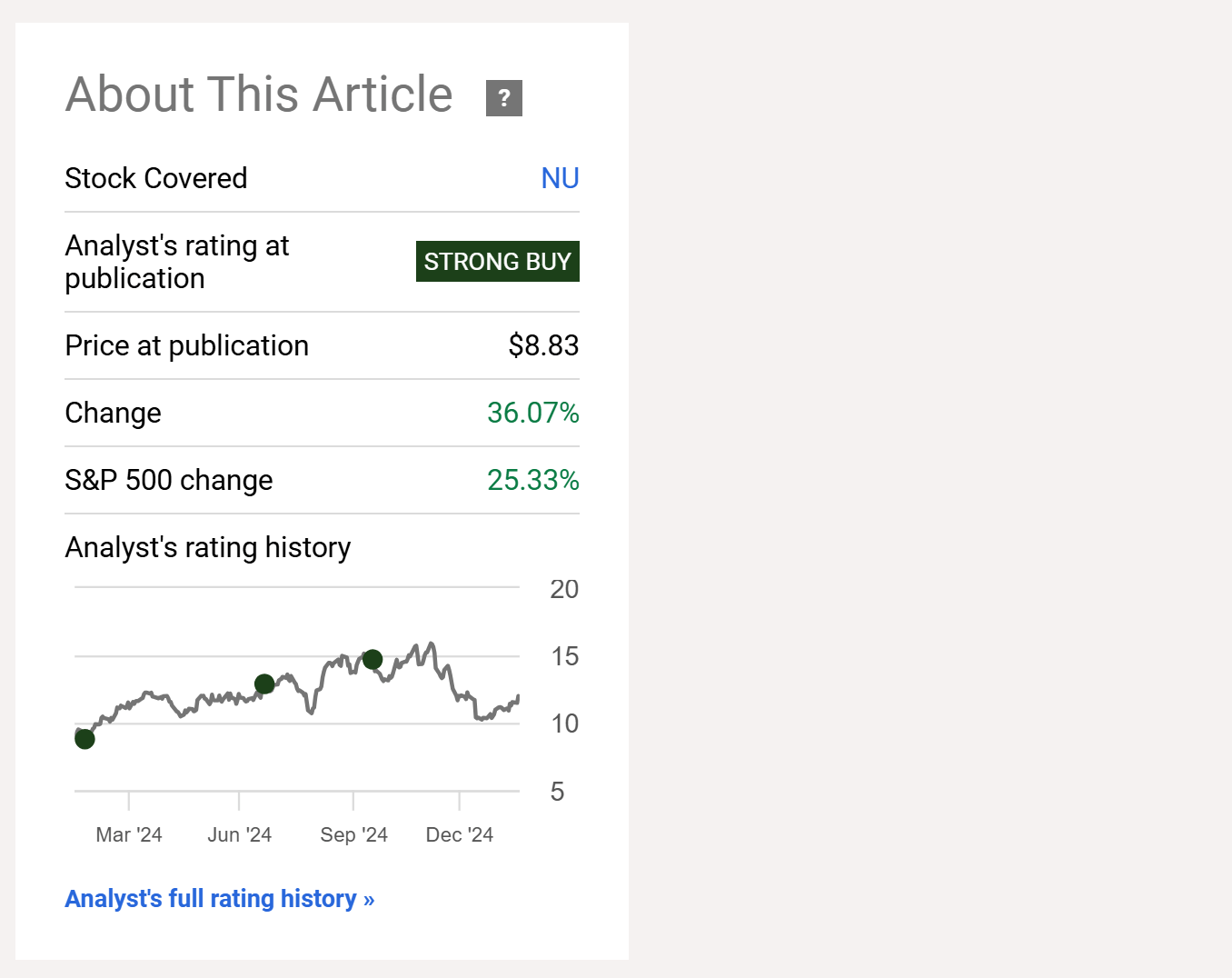This screenshot has width=1232, height=978.
Task: Select the first green rating marker on chart
Action: (84, 739)
